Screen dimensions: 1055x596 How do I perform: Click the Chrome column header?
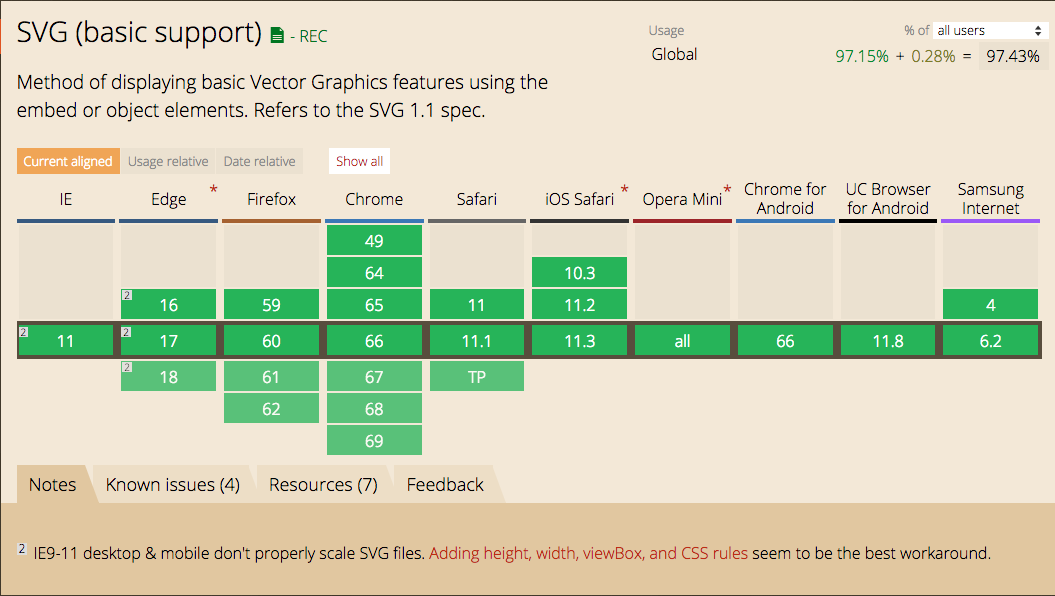[x=374, y=199]
